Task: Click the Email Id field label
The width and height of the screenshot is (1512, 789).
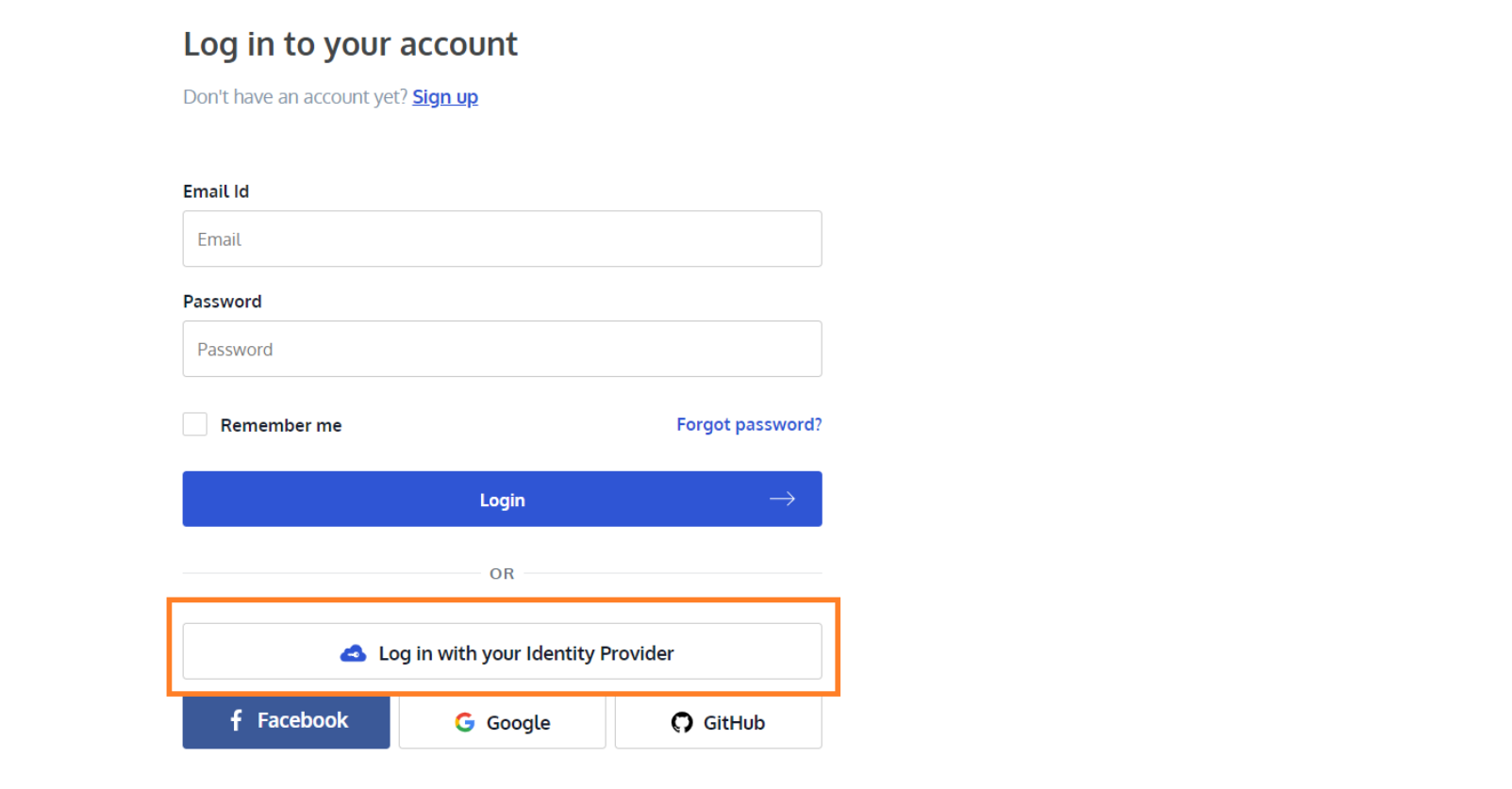Action: [215, 190]
